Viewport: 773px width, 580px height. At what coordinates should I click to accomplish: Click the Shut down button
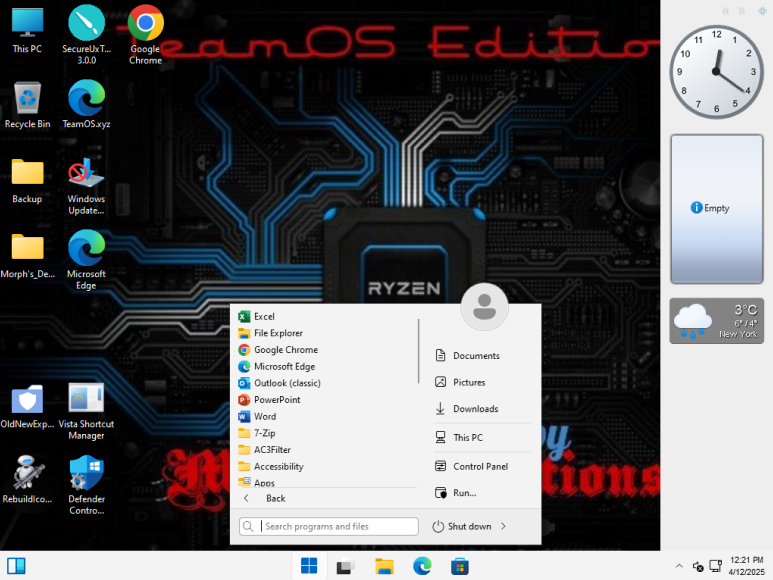click(x=462, y=526)
